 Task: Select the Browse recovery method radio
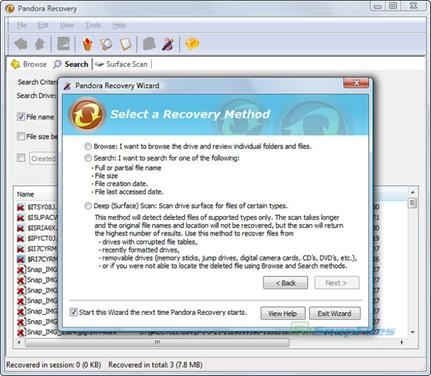point(88,146)
